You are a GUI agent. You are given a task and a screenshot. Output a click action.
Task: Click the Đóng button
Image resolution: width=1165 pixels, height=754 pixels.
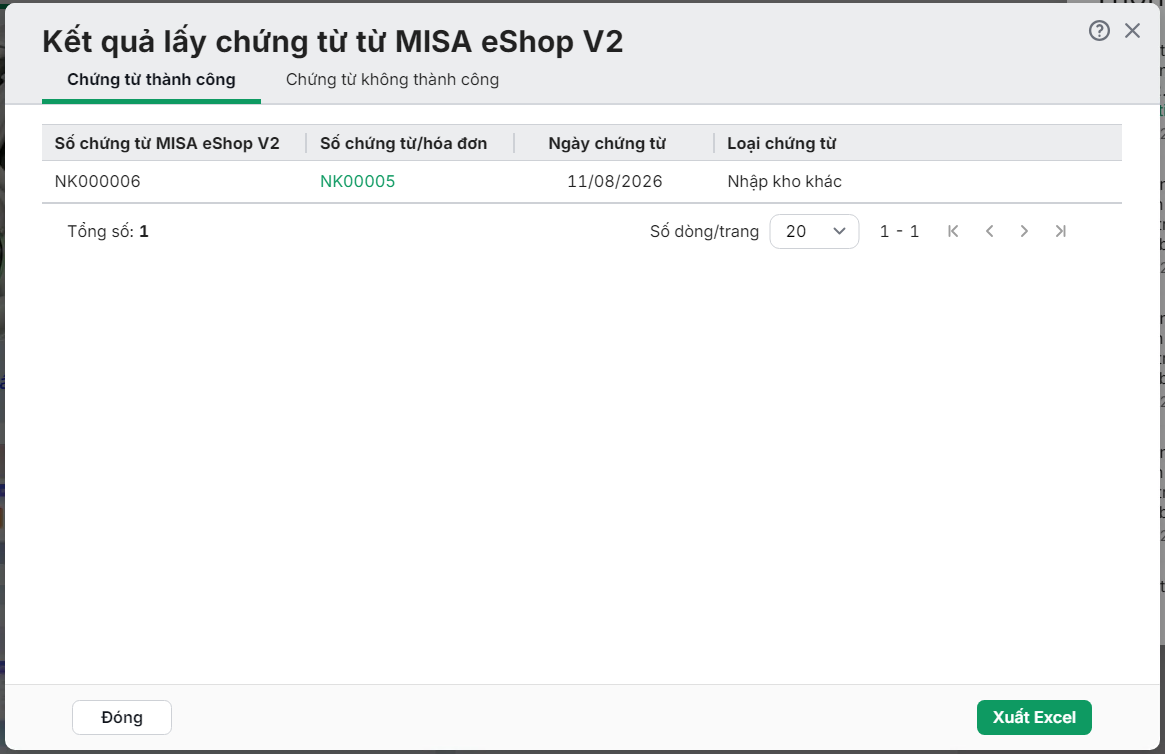[122, 718]
